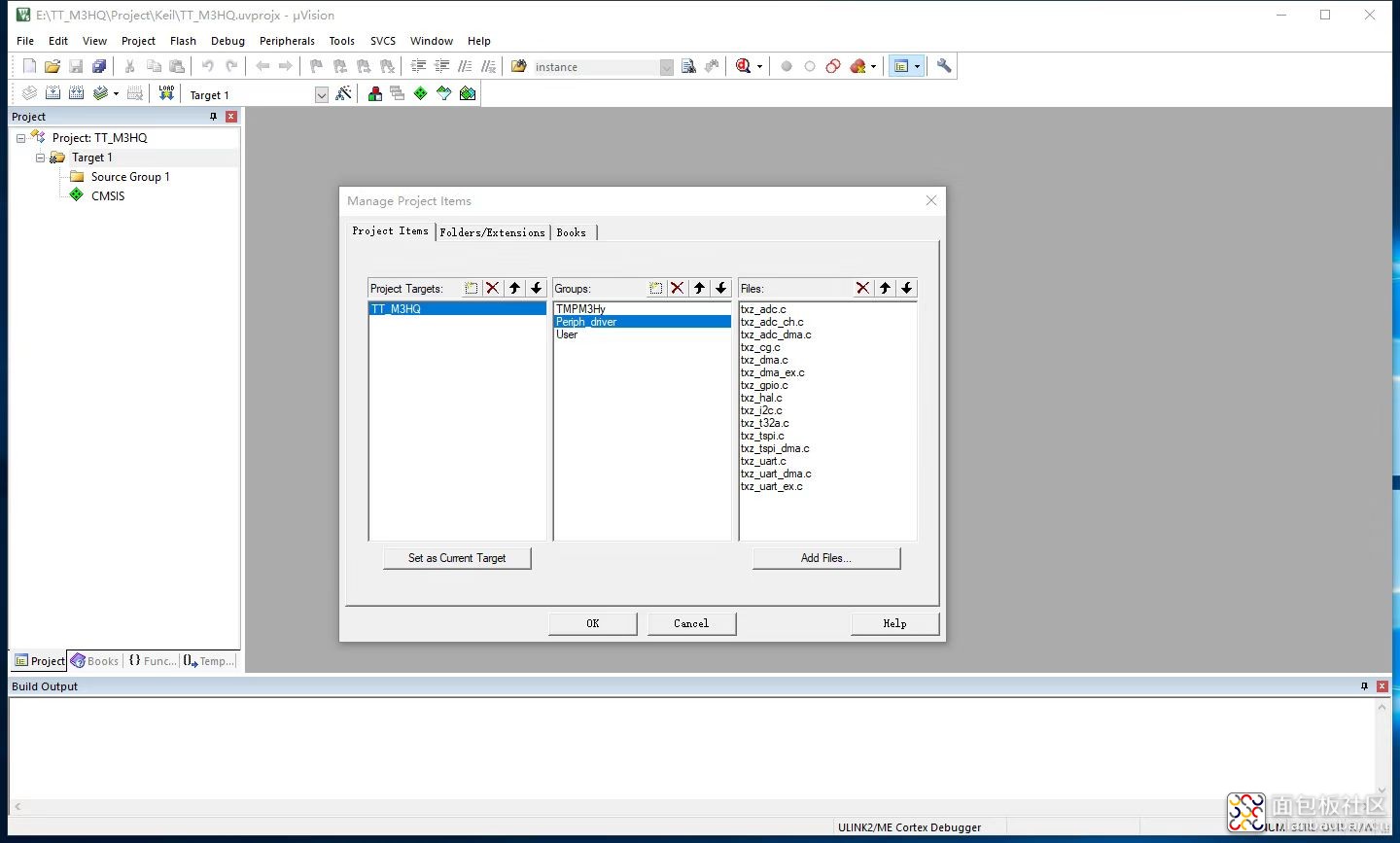Open the instance search dropdown arrow

click(x=666, y=67)
